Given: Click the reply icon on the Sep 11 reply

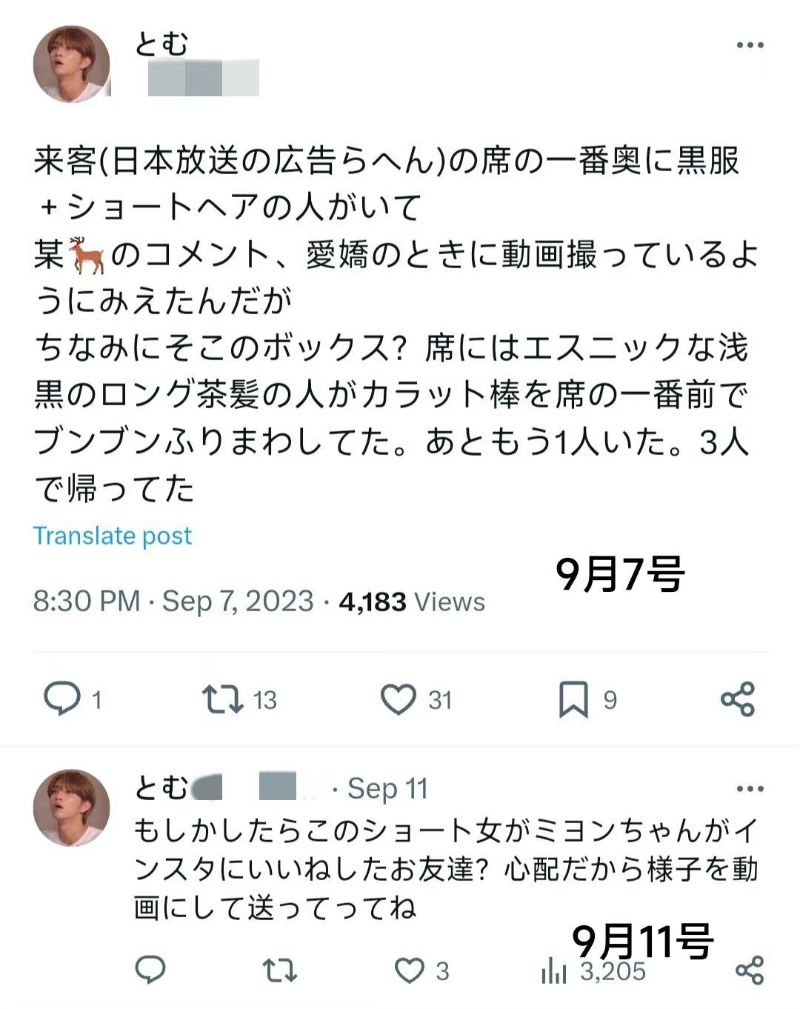Looking at the screenshot, I should 150,969.
